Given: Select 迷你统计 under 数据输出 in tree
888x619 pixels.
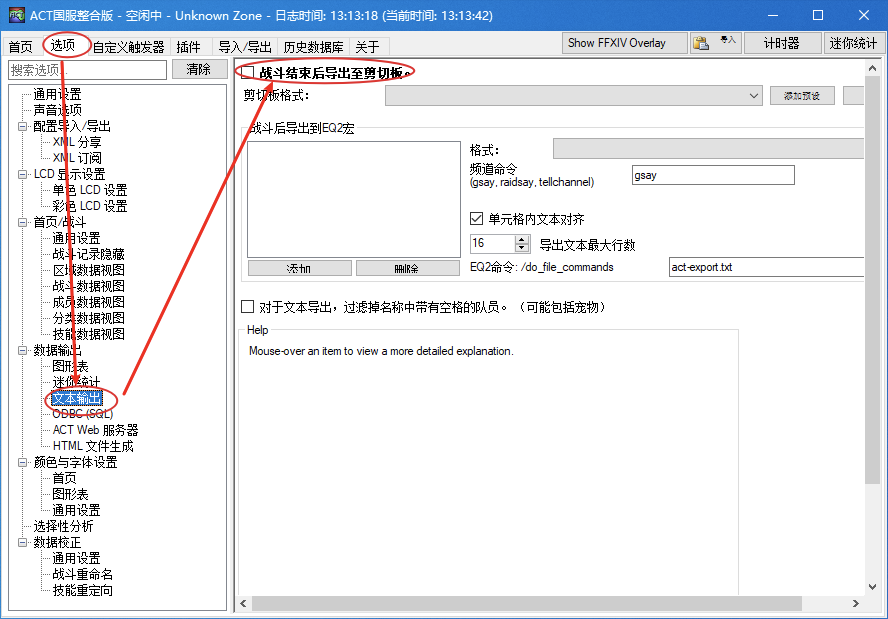Looking at the screenshot, I should point(76,382).
